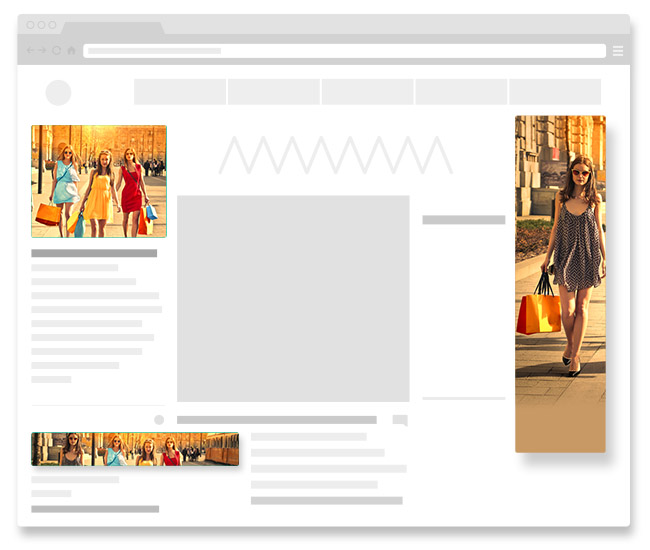
Task: Click the speech bubble comment icon
Action: click(400, 421)
